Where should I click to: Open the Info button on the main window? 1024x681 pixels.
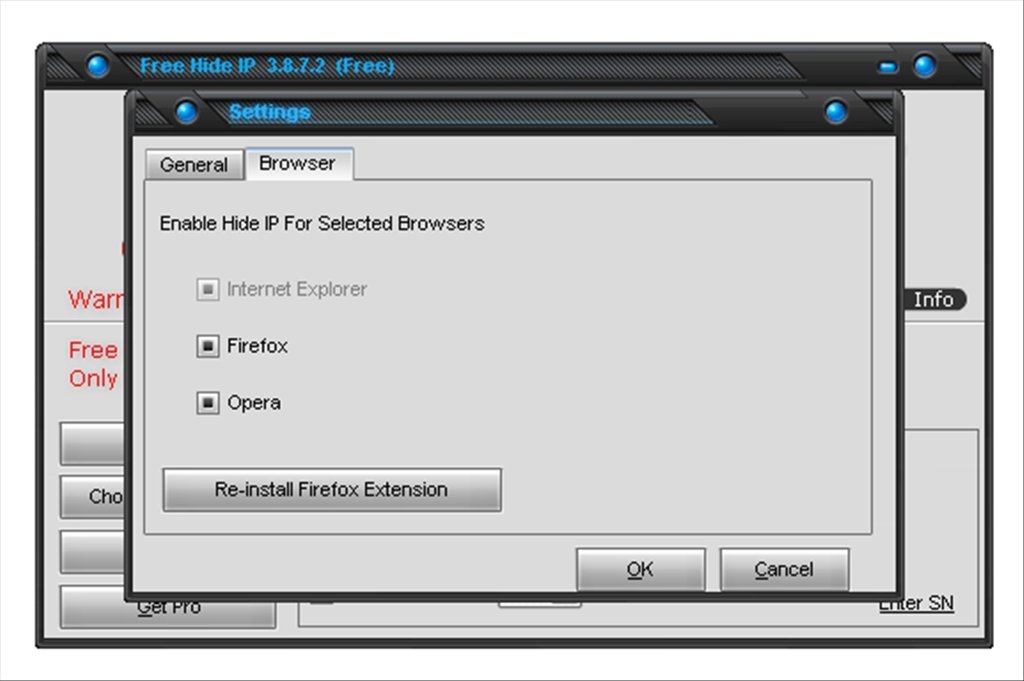pyautogui.click(x=934, y=299)
